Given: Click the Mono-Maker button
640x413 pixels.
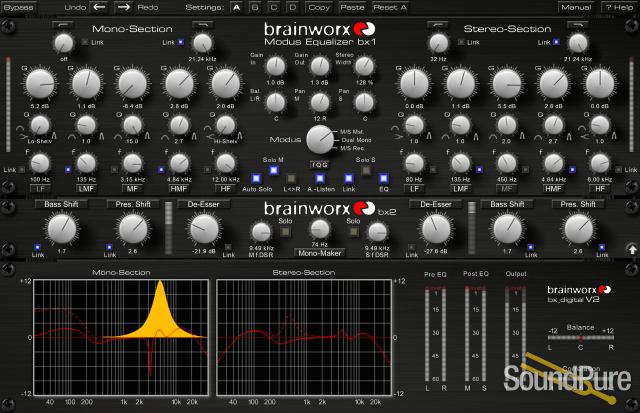Looking at the screenshot, I should point(320,253).
